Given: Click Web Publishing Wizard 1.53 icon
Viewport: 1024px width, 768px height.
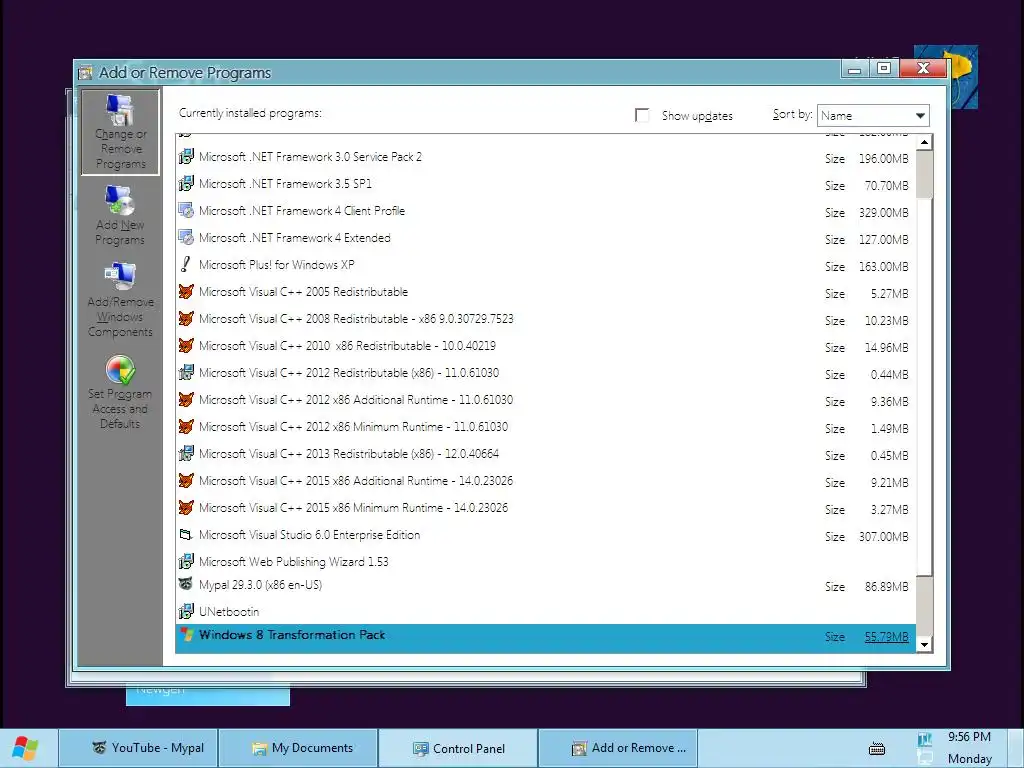Looking at the screenshot, I should (x=186, y=562).
